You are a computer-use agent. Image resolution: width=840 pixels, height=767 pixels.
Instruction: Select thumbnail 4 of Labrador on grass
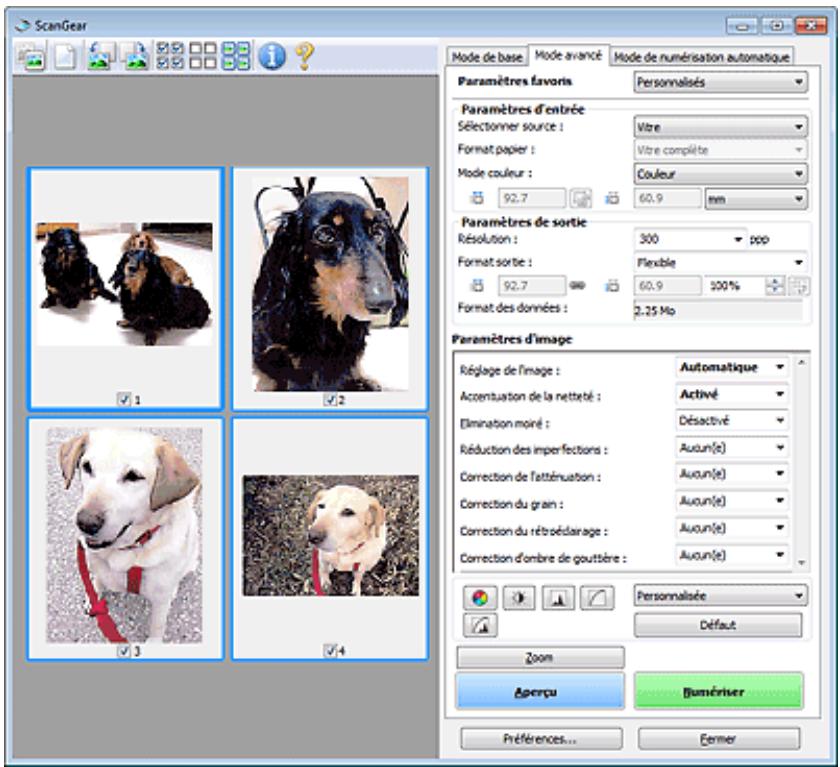330,538
